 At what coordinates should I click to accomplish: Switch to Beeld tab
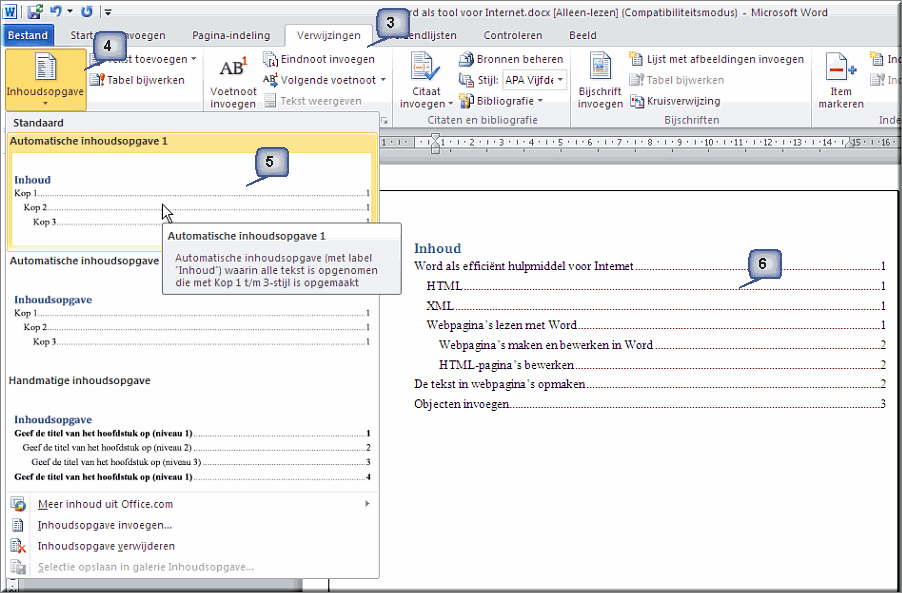click(583, 35)
